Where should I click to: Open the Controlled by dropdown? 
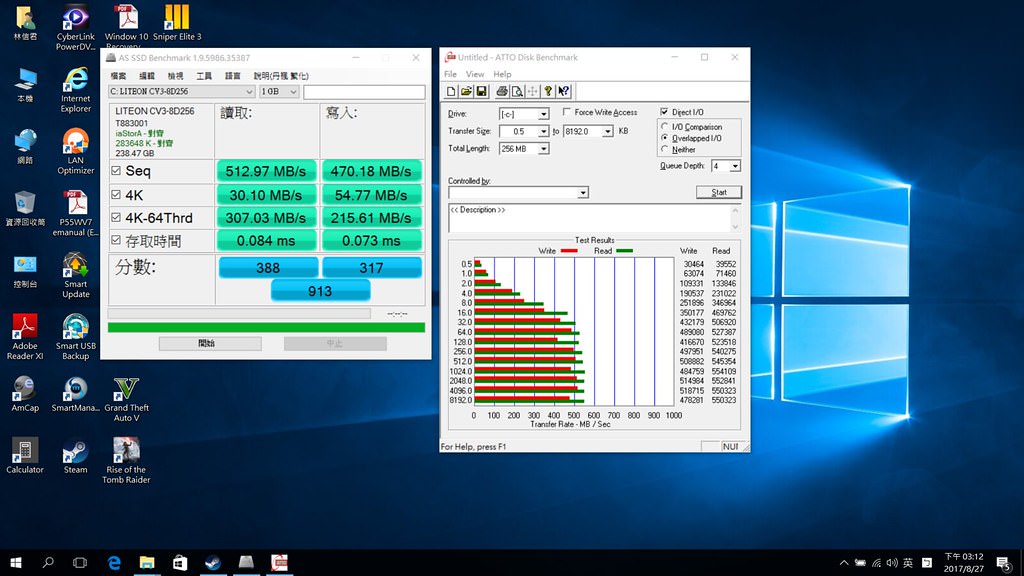[x=519, y=193]
